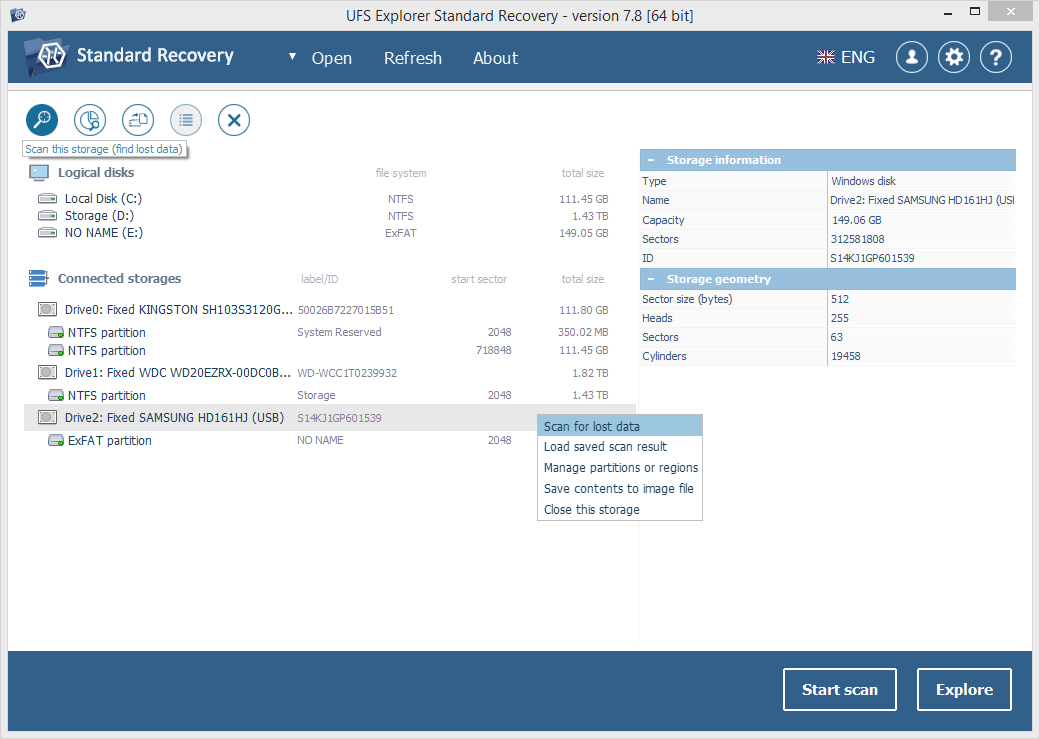1040x739 pixels.
Task: Click the Standard Recovery logo icon
Action: click(46, 56)
